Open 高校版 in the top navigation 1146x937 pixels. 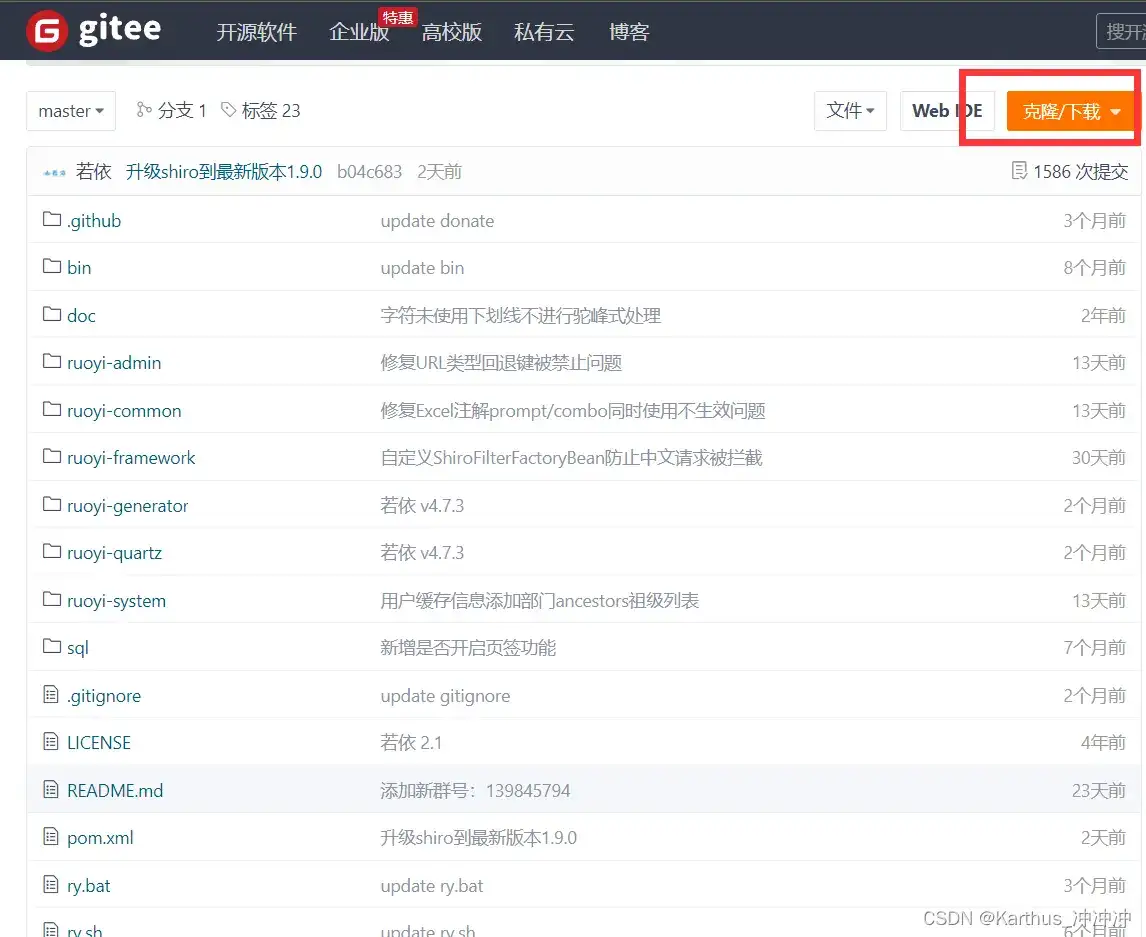452,32
